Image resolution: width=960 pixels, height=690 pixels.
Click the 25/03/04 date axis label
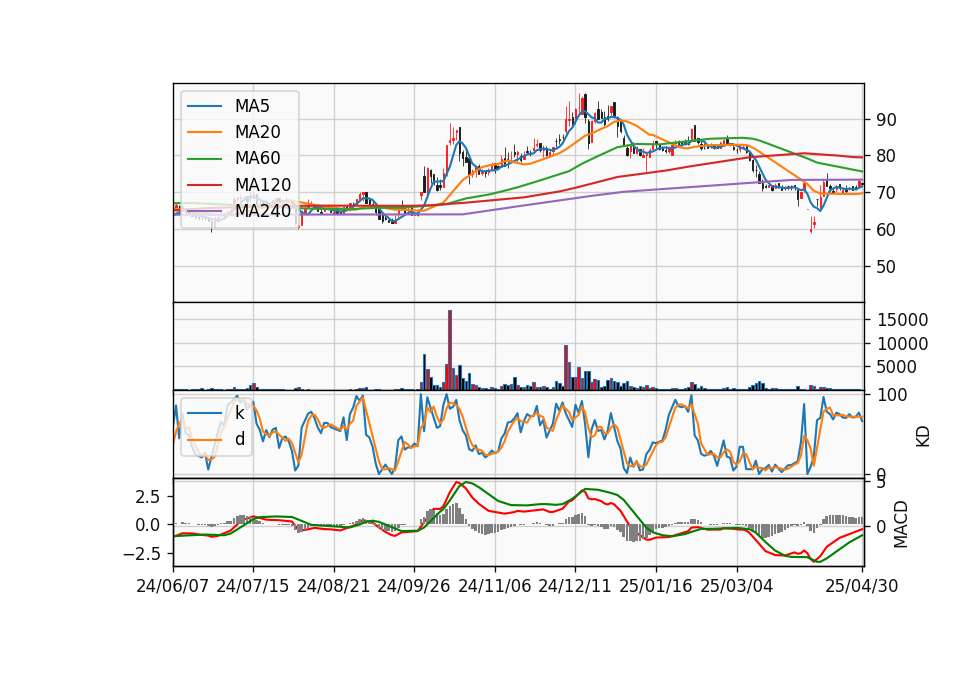pos(737,586)
